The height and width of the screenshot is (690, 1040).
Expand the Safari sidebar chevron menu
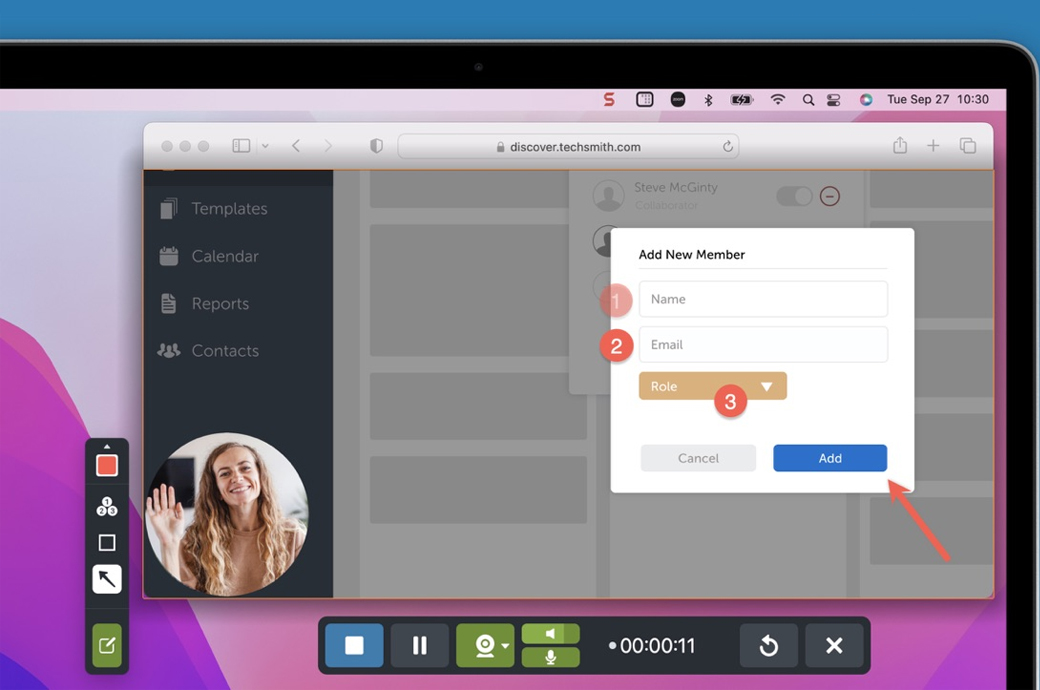(265, 146)
